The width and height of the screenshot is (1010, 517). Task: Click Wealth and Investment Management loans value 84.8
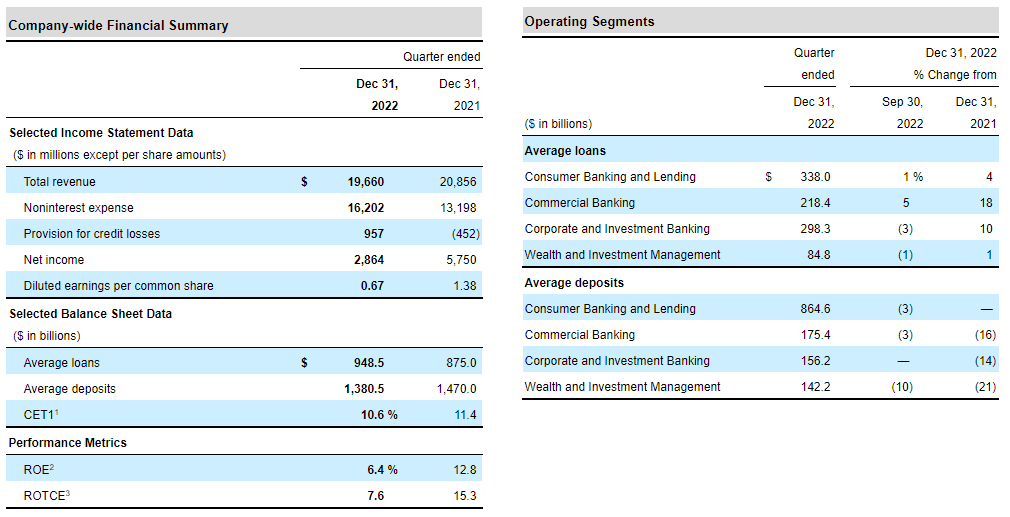(819, 255)
